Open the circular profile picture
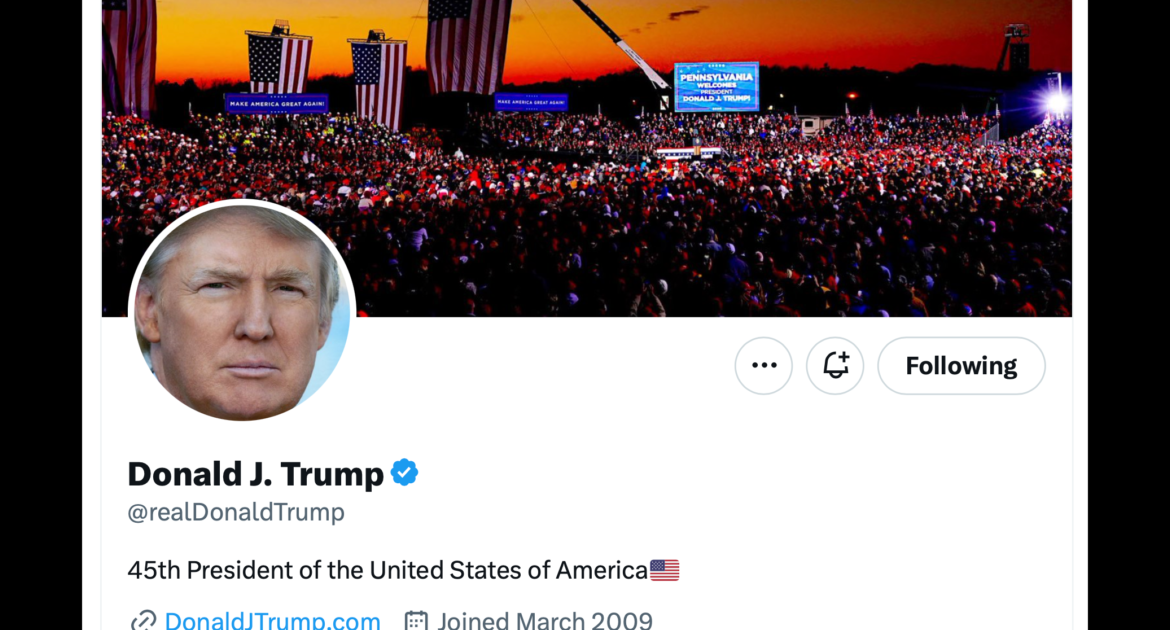Screen dimensions: 1170x630 242,311
